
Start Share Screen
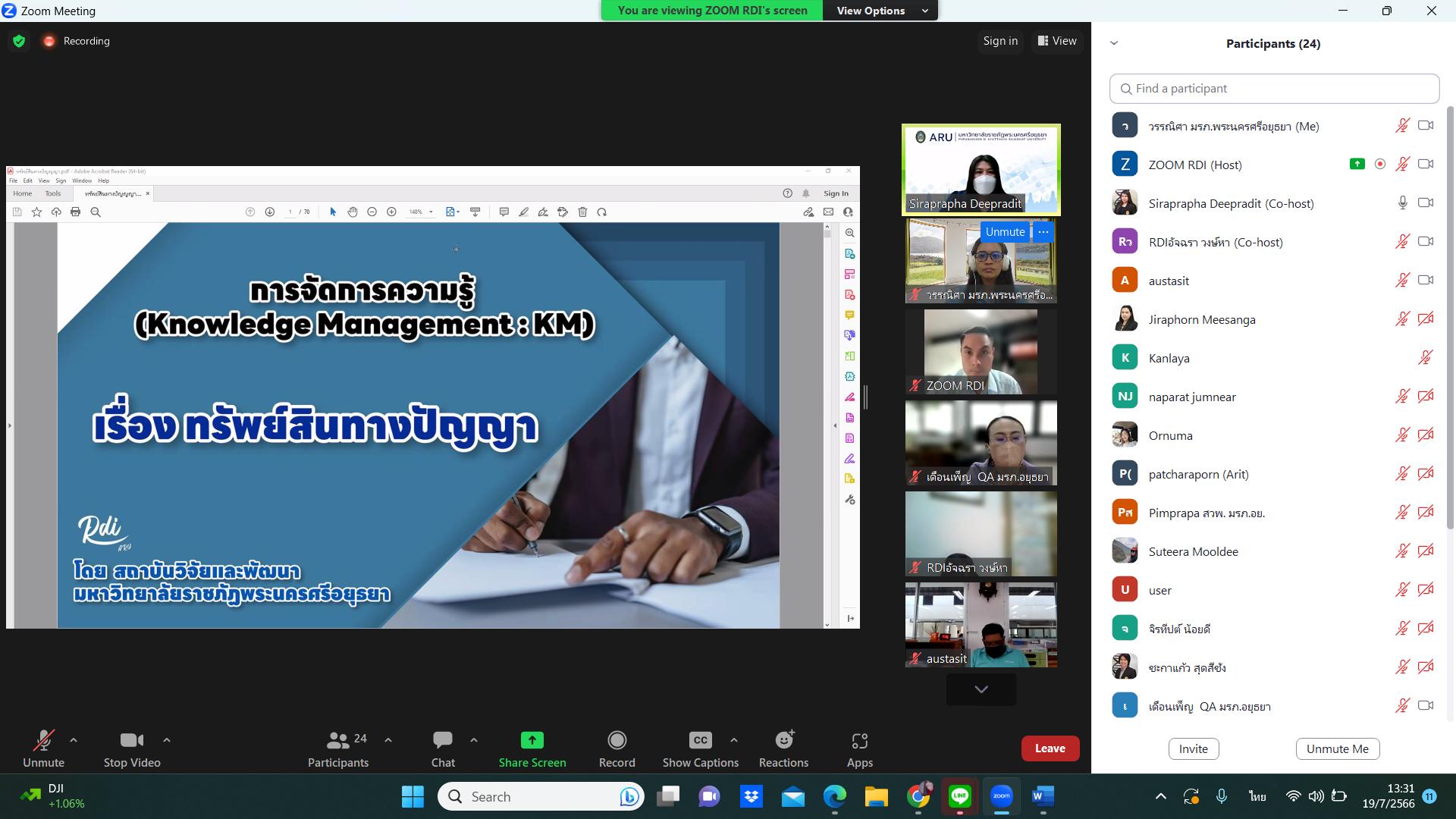532,748
